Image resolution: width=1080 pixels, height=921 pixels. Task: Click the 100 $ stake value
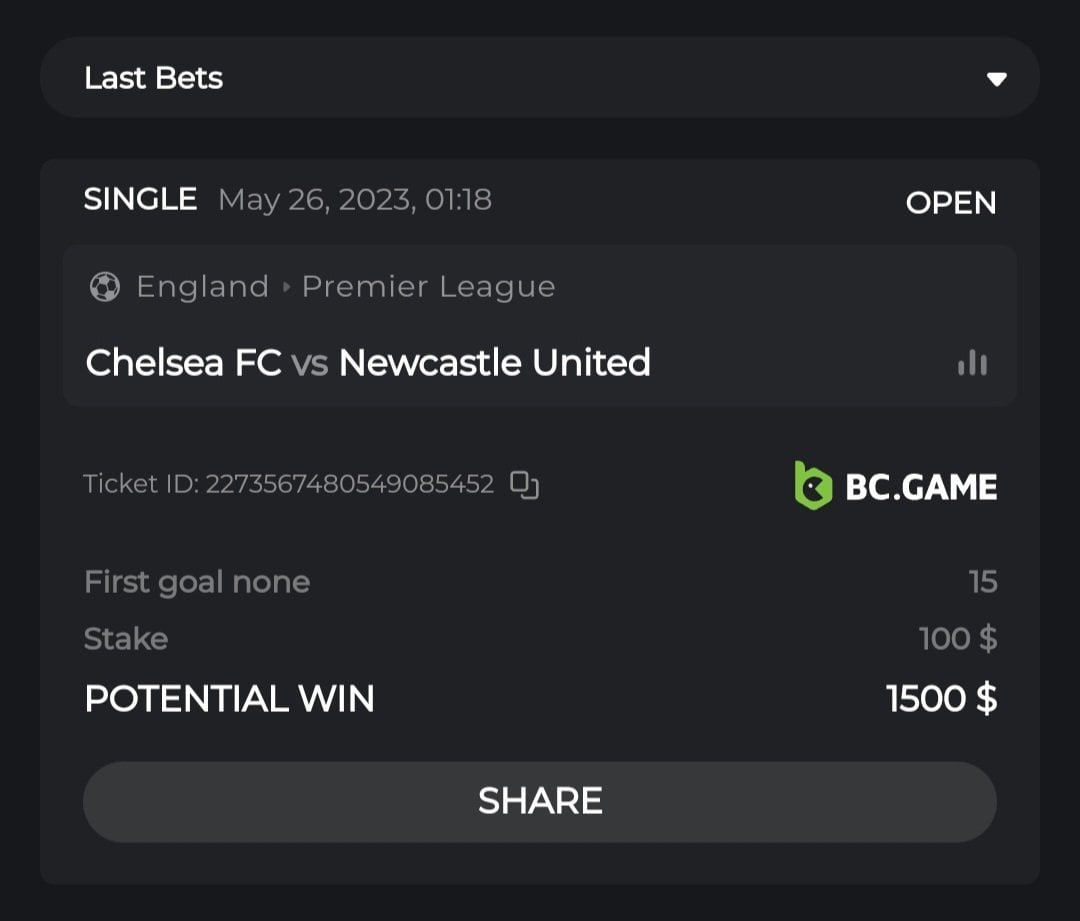(x=957, y=638)
